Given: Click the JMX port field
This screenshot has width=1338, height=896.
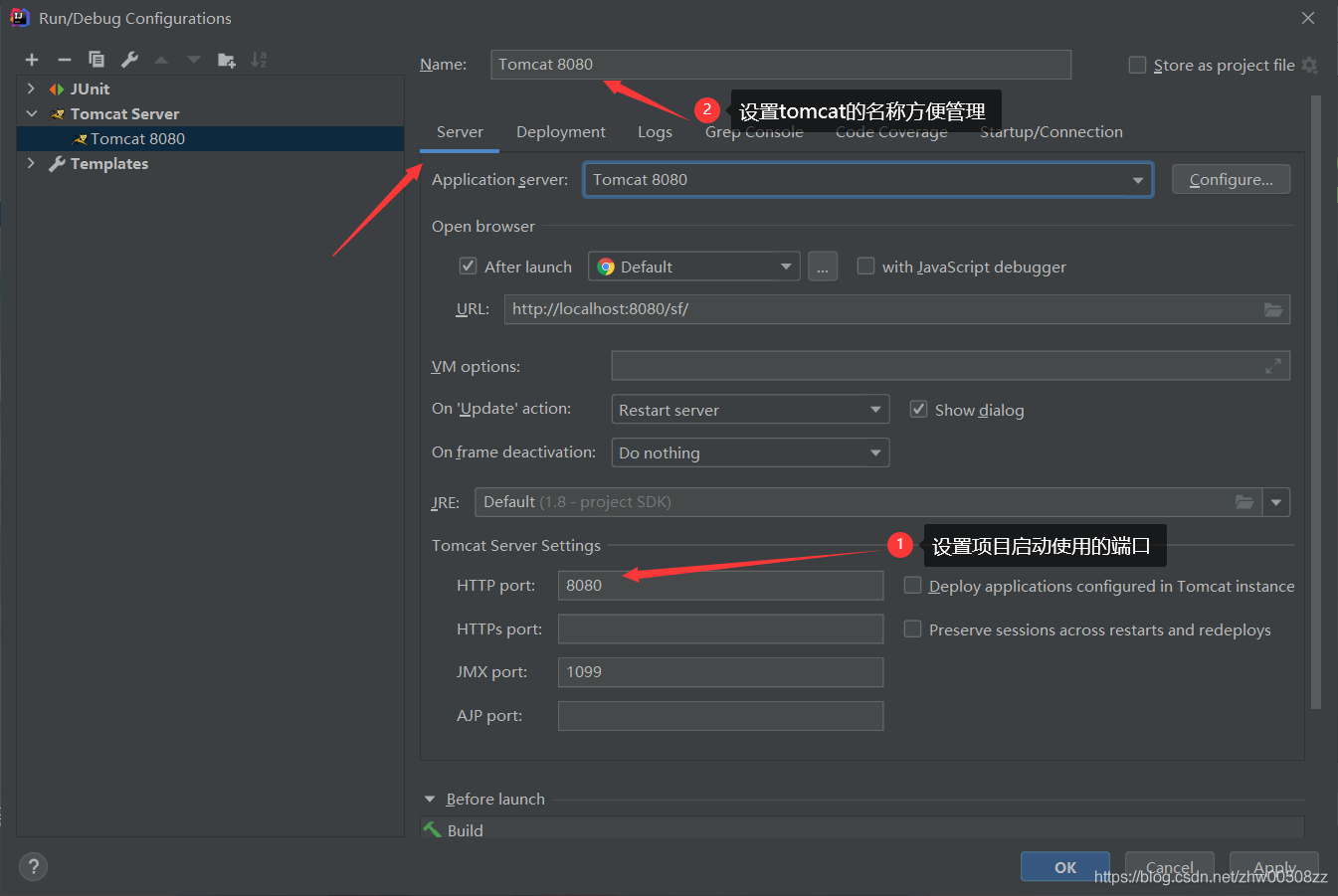Looking at the screenshot, I should 720,672.
